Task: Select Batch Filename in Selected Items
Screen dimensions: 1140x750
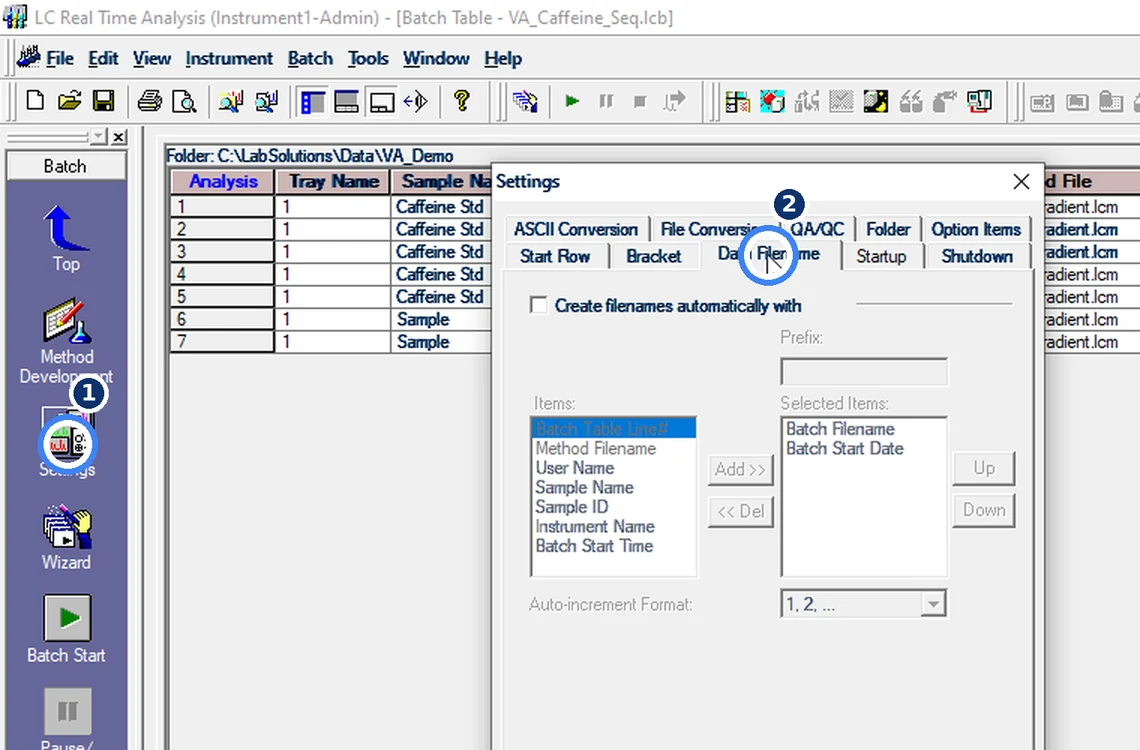Action: 864,429
